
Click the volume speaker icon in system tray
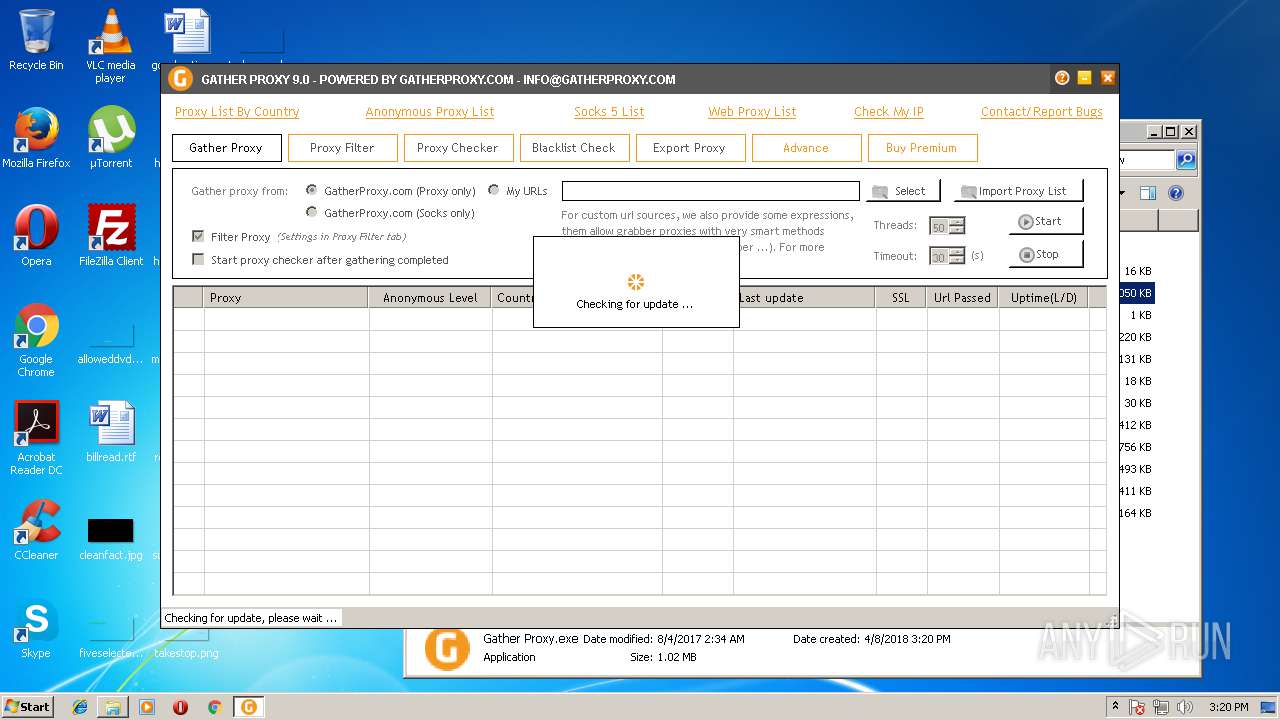[x=1185, y=707]
